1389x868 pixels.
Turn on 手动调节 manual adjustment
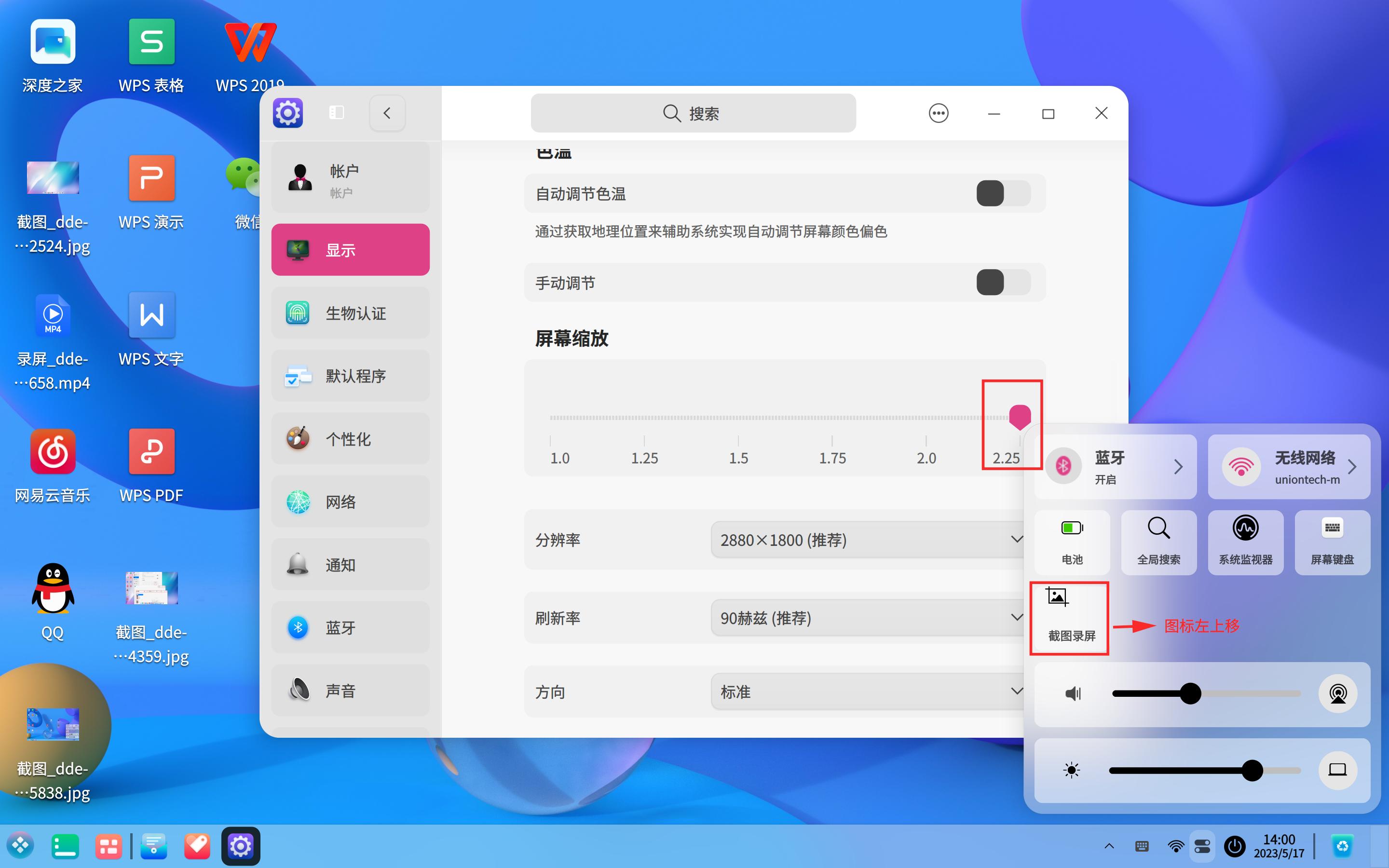1002,282
